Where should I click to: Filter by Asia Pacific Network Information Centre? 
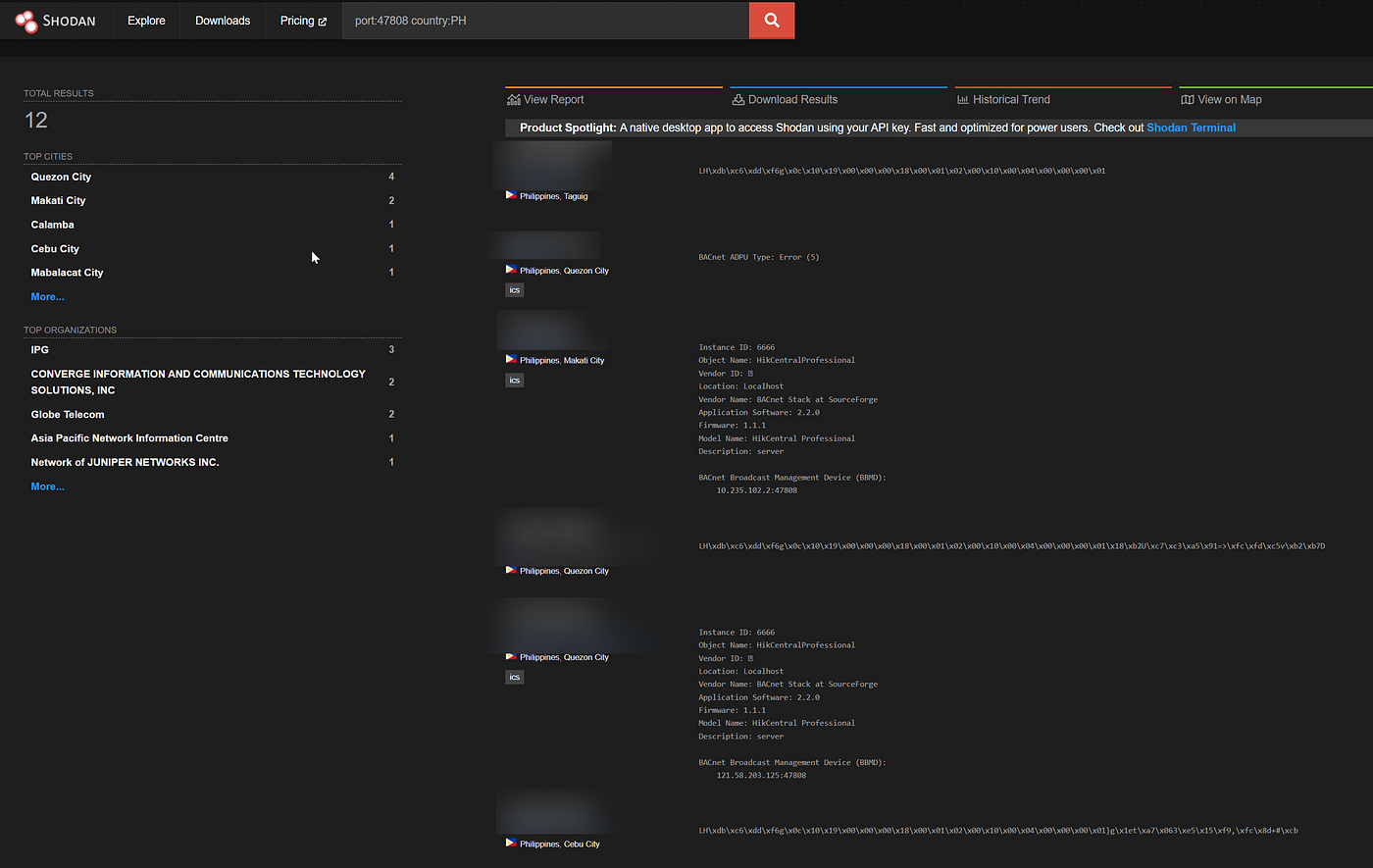pos(129,438)
